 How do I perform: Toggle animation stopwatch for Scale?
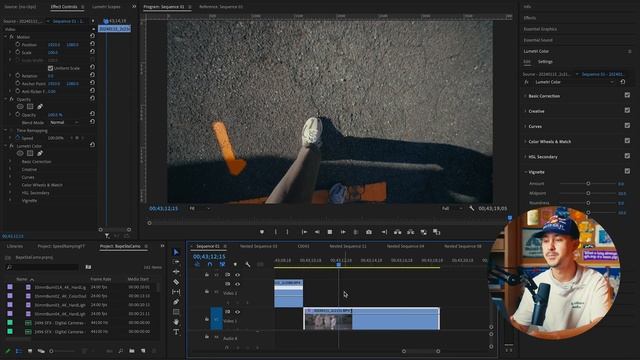tap(18, 52)
